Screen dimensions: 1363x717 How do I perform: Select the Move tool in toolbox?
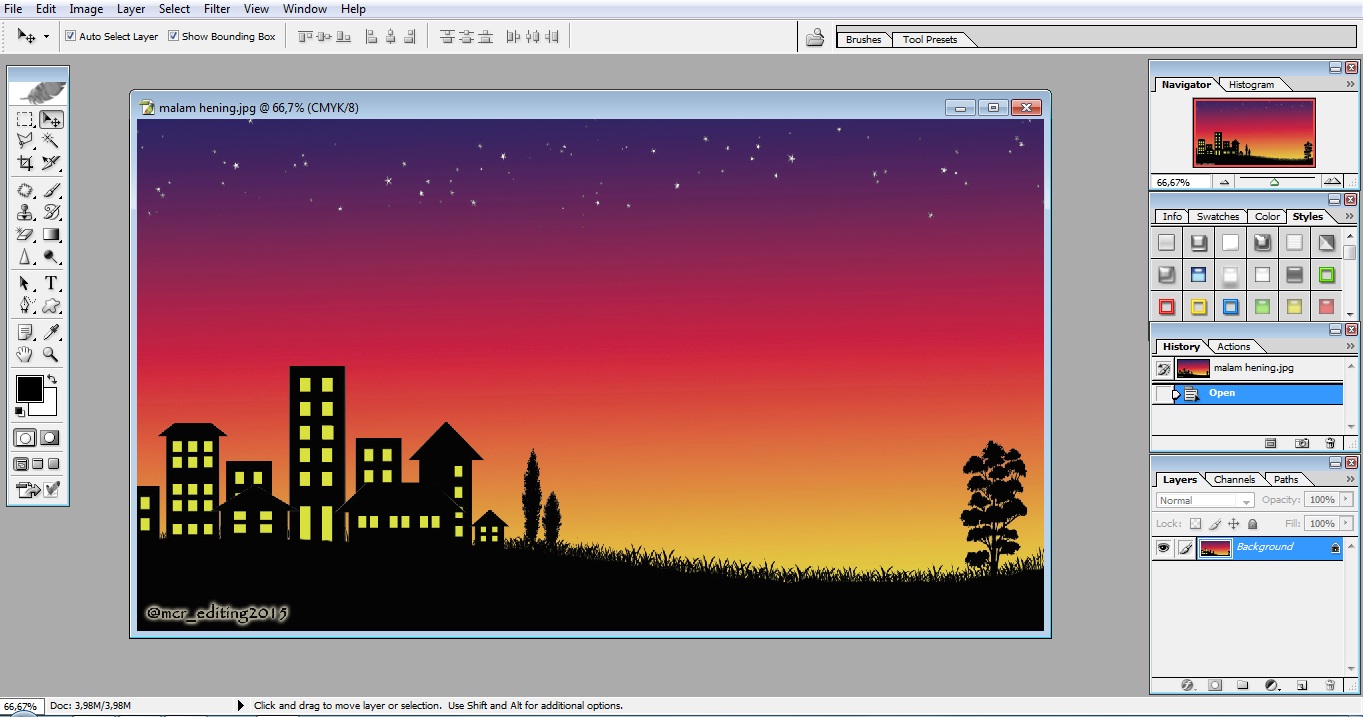[51, 120]
